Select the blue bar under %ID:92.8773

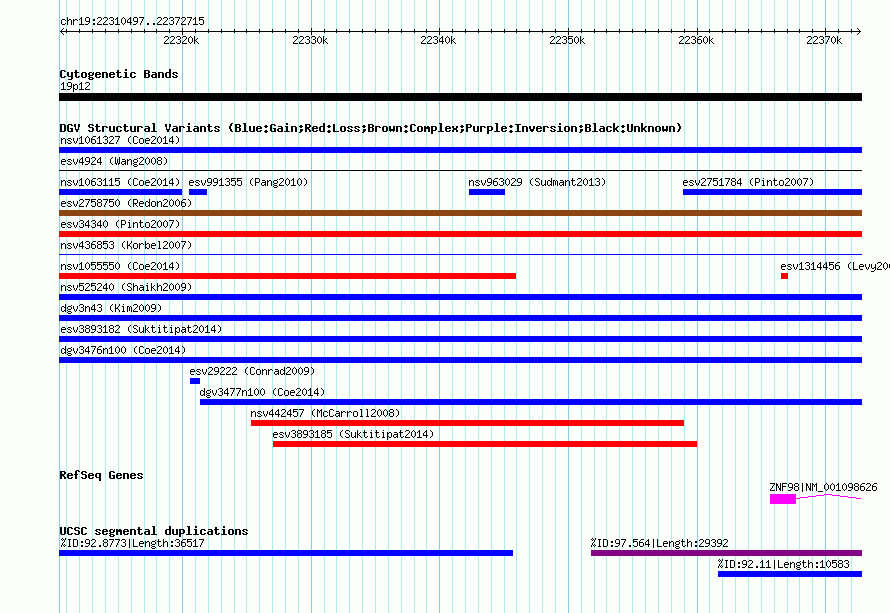click(x=286, y=553)
